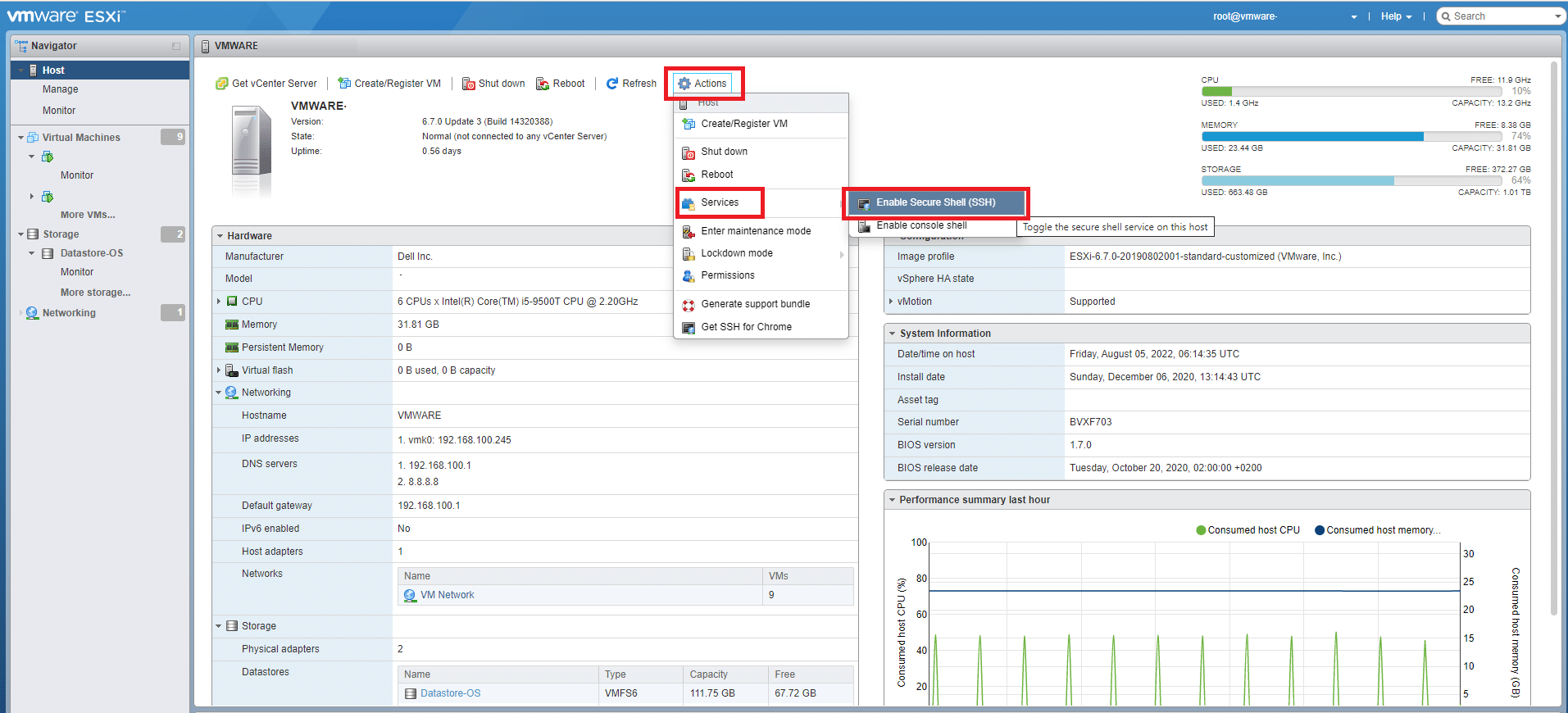Toggle Consumed host CPU legend

(x=1248, y=530)
